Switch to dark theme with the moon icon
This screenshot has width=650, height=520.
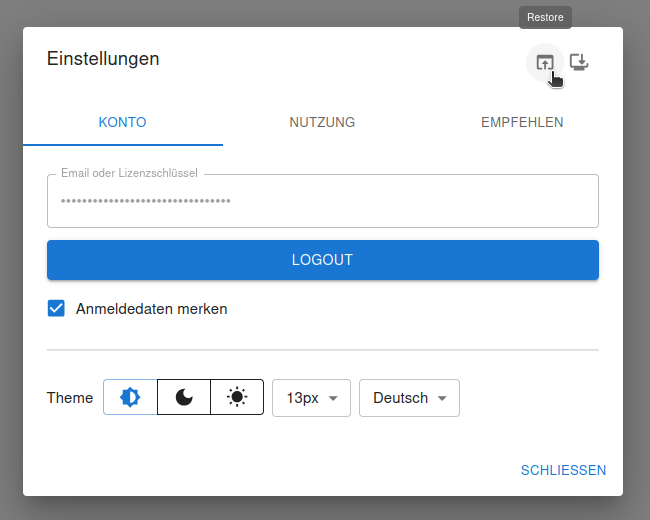184,397
